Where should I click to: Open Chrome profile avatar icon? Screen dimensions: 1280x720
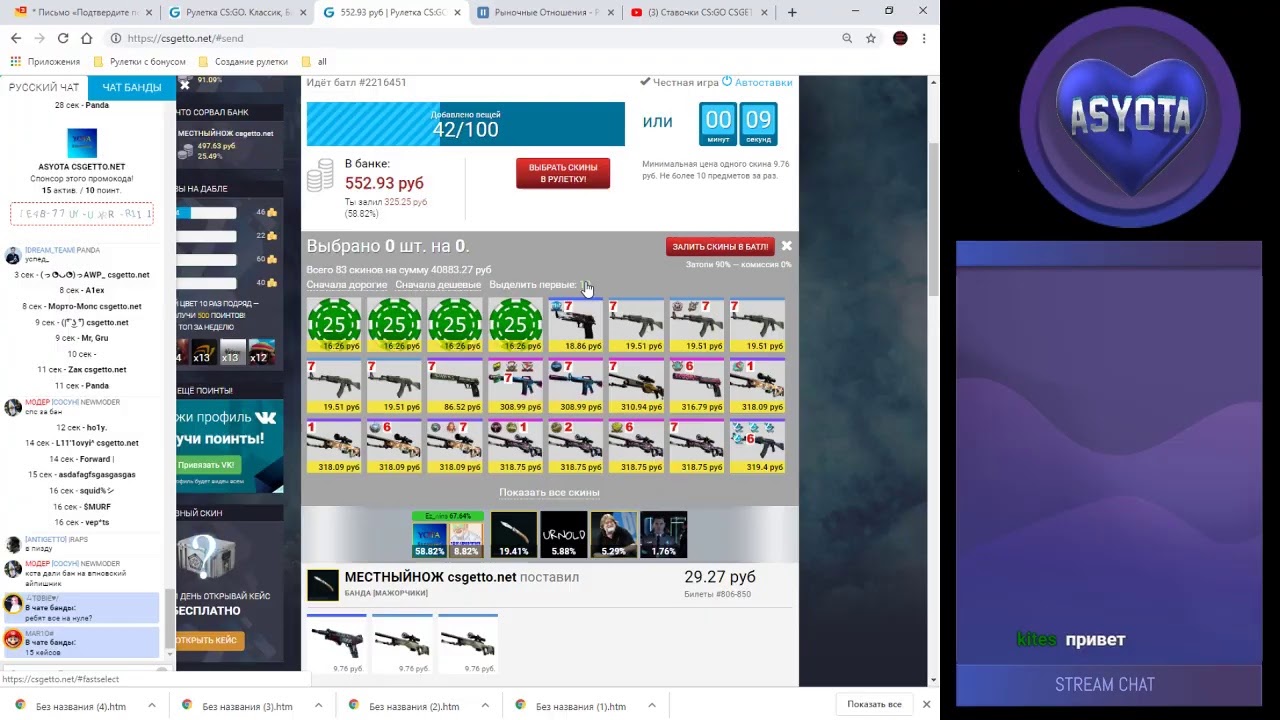(900, 38)
